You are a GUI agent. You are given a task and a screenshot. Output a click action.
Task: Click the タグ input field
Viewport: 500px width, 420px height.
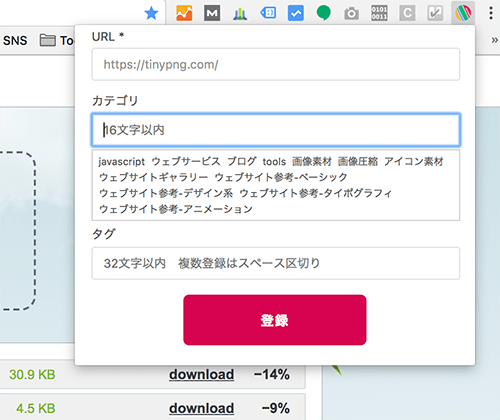click(x=276, y=263)
